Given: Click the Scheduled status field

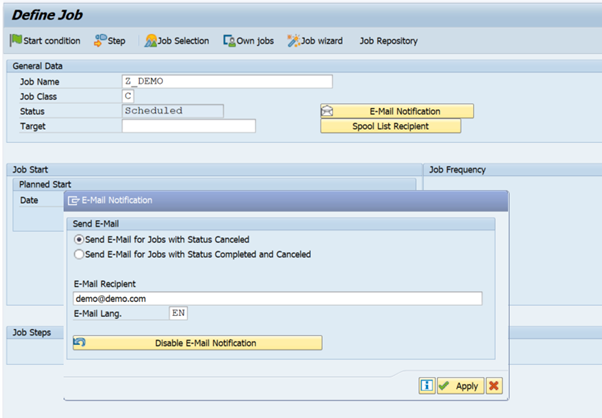Looking at the screenshot, I should point(173,111).
